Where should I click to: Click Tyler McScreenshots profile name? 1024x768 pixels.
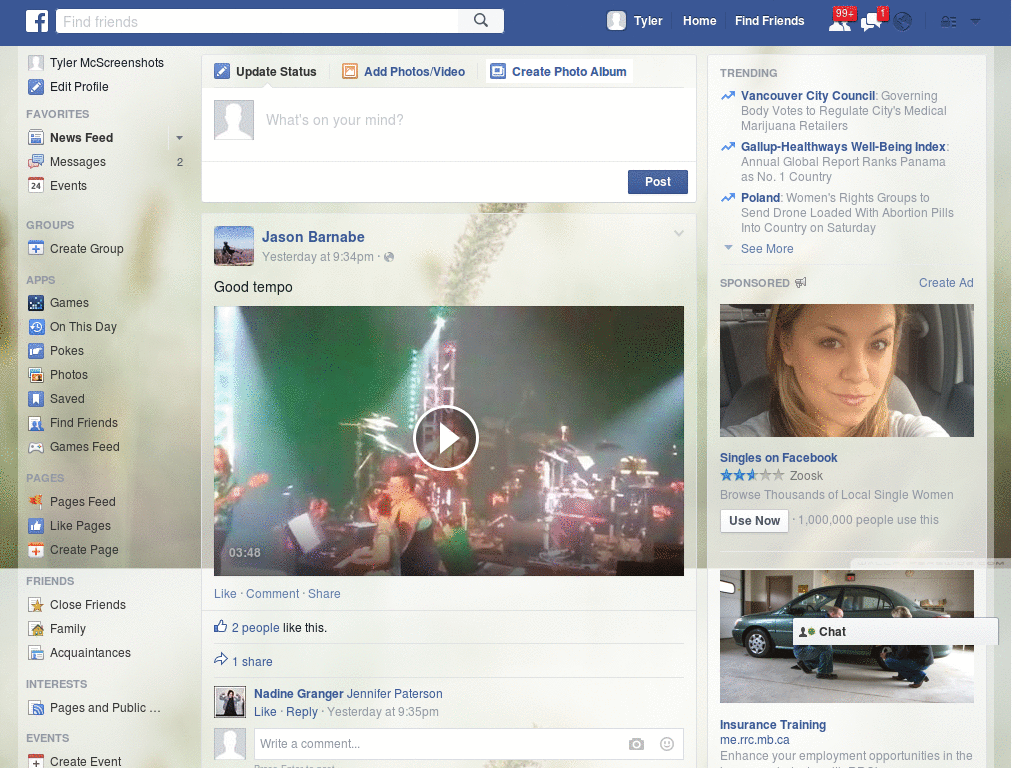click(106, 63)
